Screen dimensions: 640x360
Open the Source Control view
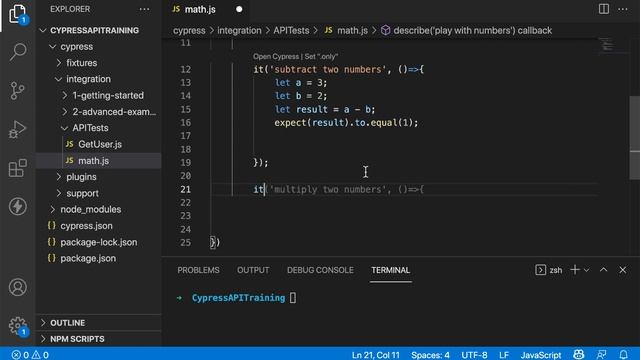(x=18, y=91)
